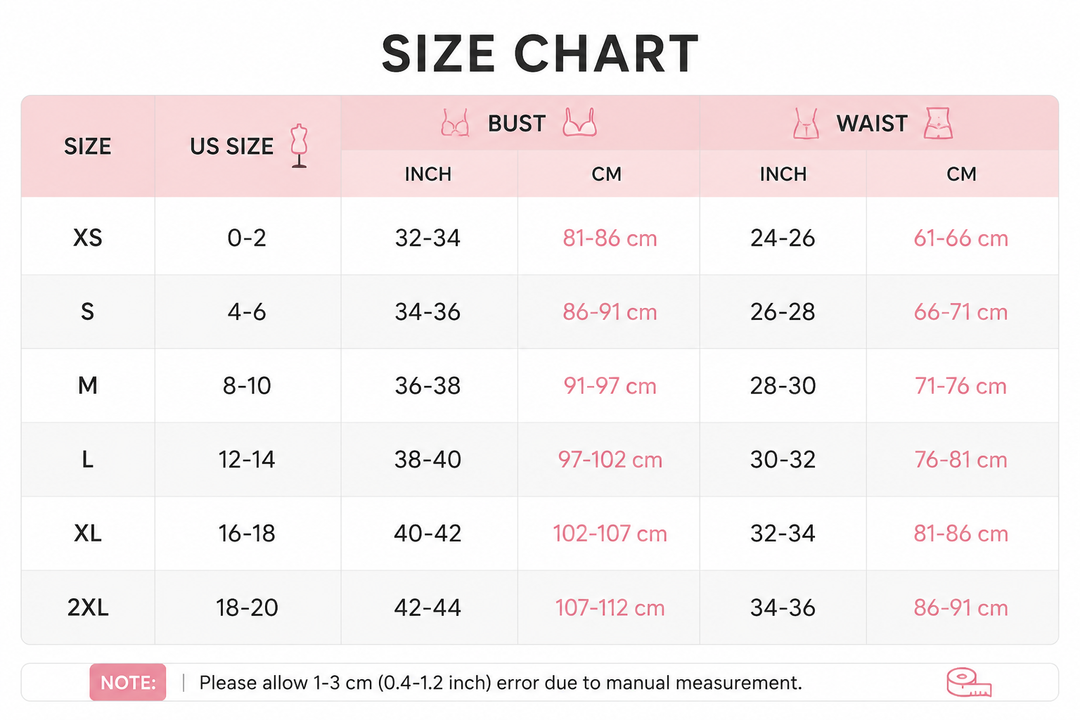Click the SIZE CHART title

tap(540, 53)
